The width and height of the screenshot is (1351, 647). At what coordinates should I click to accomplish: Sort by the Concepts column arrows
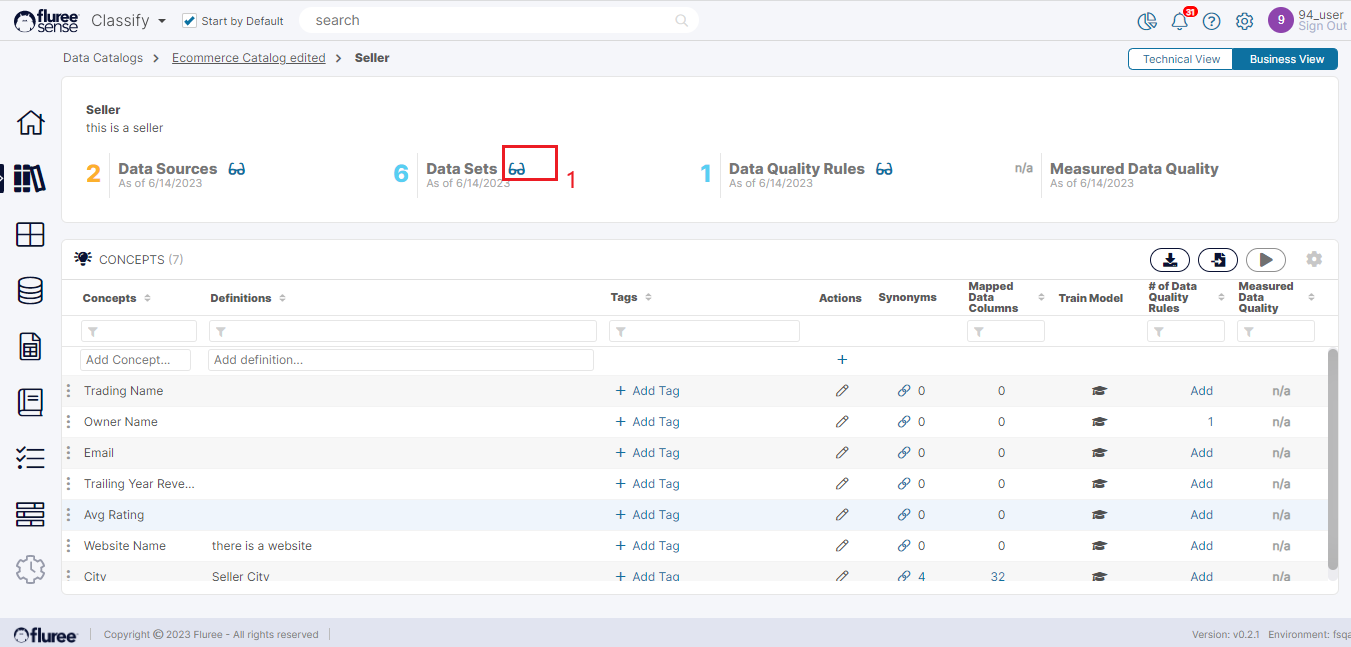click(148, 298)
